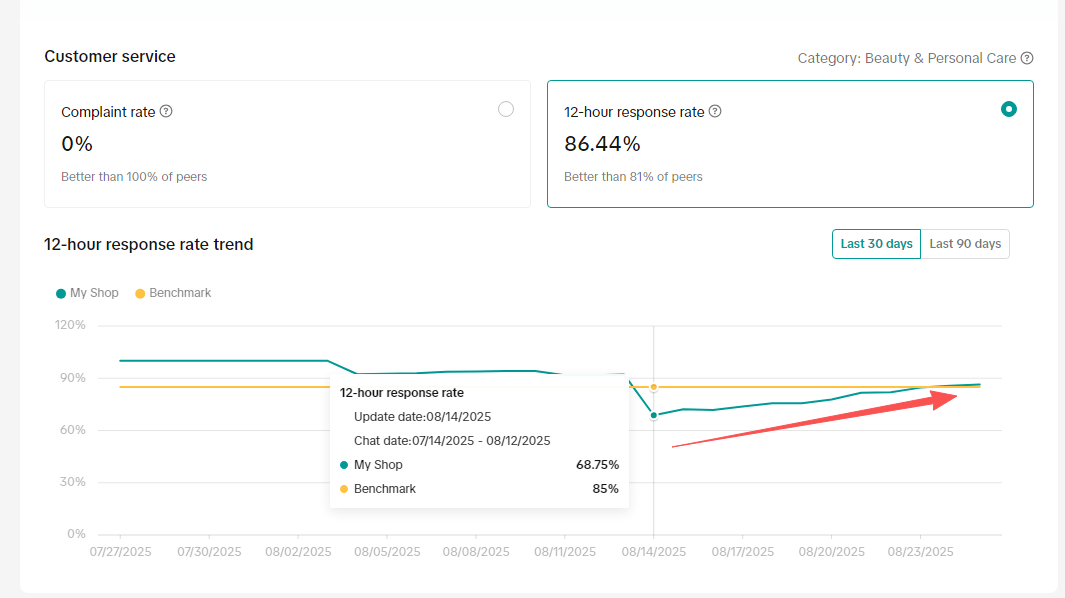Switch to the Last 30 days view

click(x=876, y=244)
